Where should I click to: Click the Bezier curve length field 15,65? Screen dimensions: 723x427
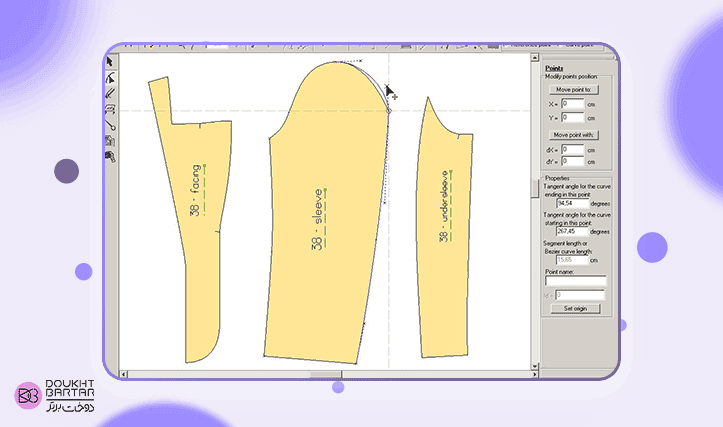coord(573,260)
